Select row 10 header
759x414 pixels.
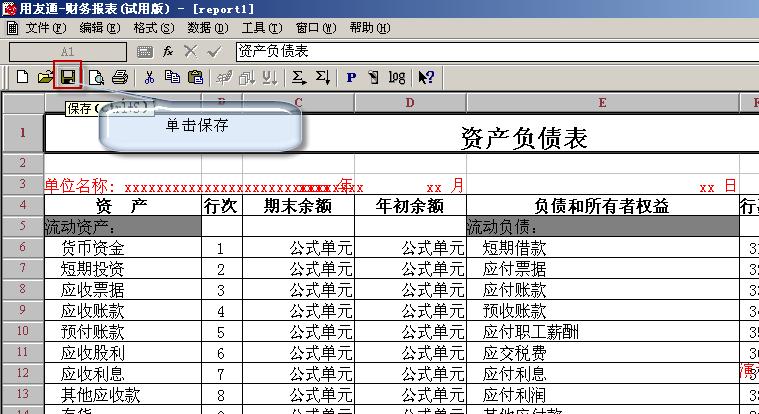(x=23, y=331)
